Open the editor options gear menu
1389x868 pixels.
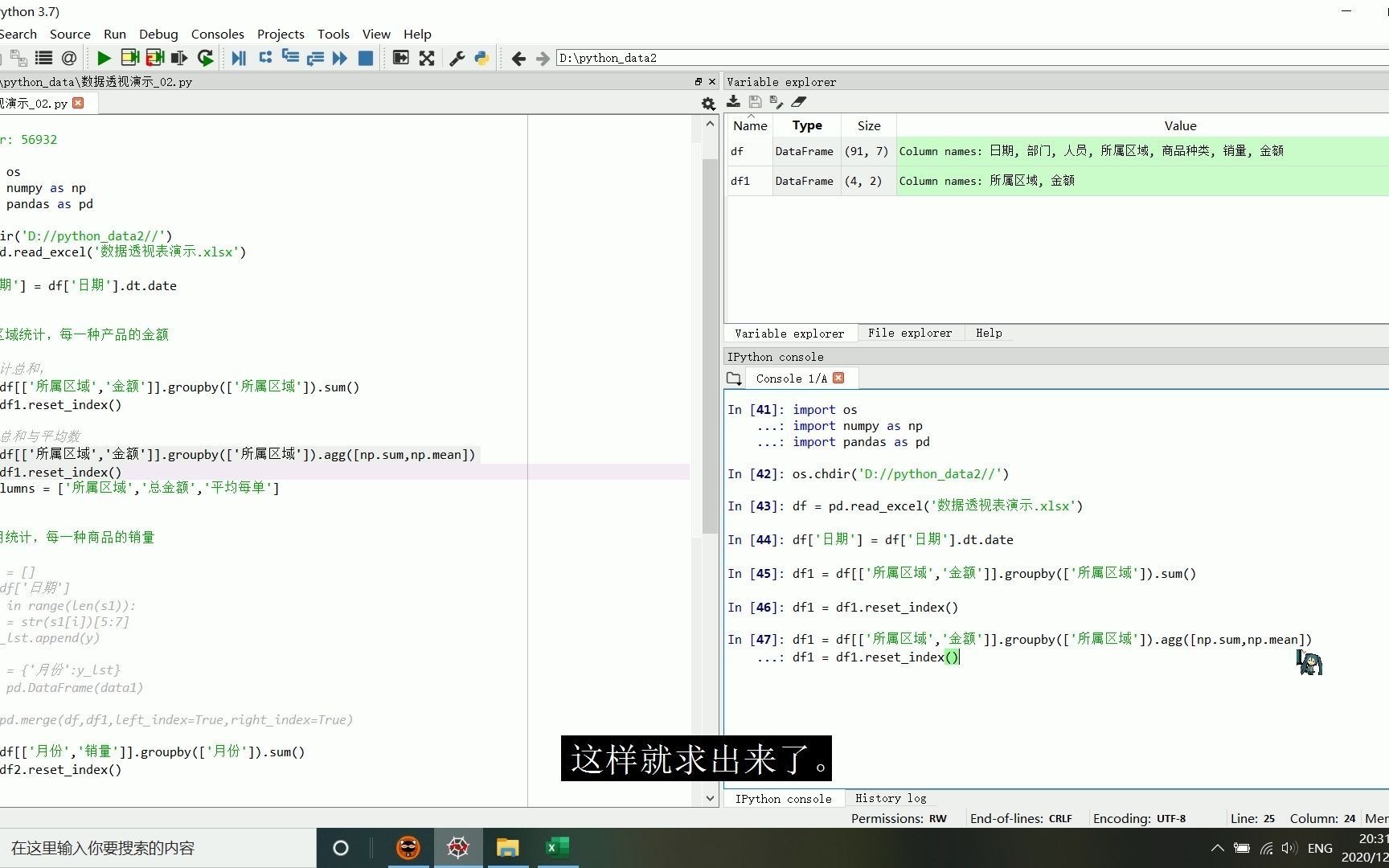(x=707, y=103)
